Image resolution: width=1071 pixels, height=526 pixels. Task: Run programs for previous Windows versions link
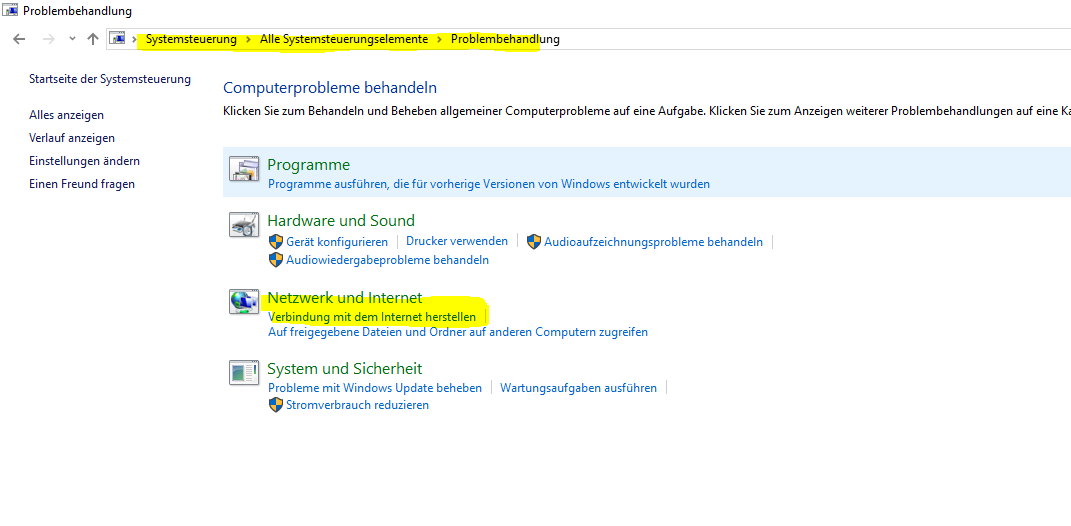(x=489, y=184)
